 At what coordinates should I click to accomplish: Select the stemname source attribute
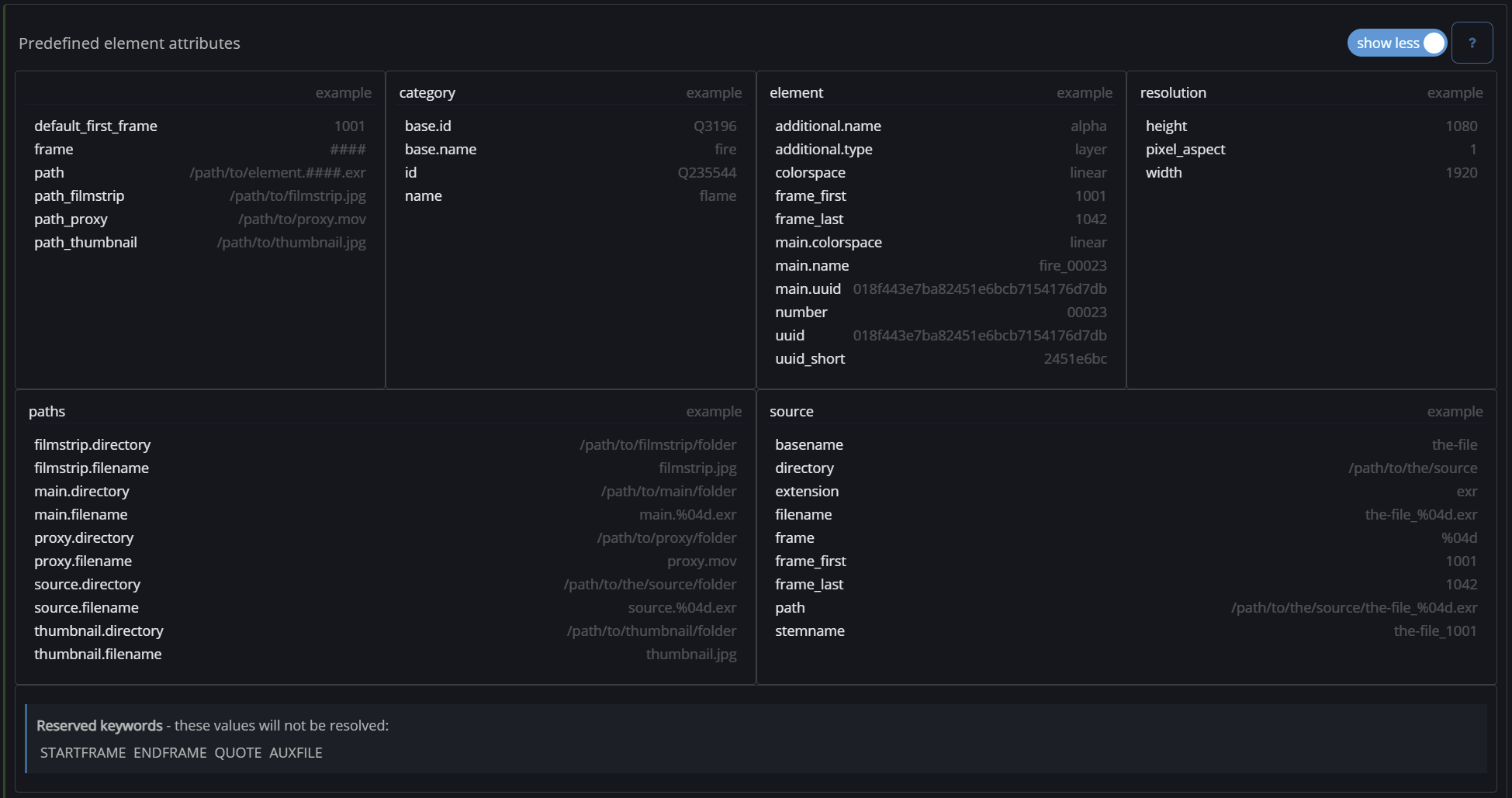pos(810,630)
